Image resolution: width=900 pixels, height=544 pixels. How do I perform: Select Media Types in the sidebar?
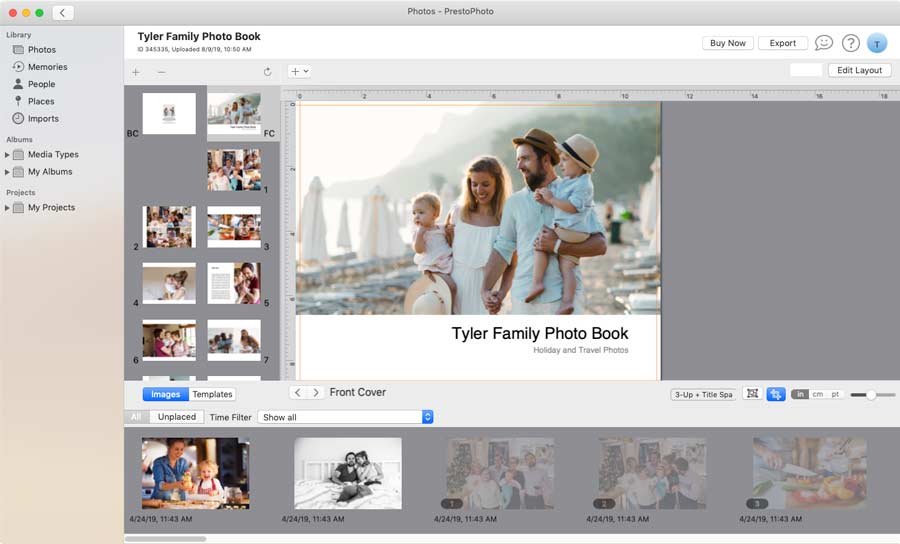point(53,154)
